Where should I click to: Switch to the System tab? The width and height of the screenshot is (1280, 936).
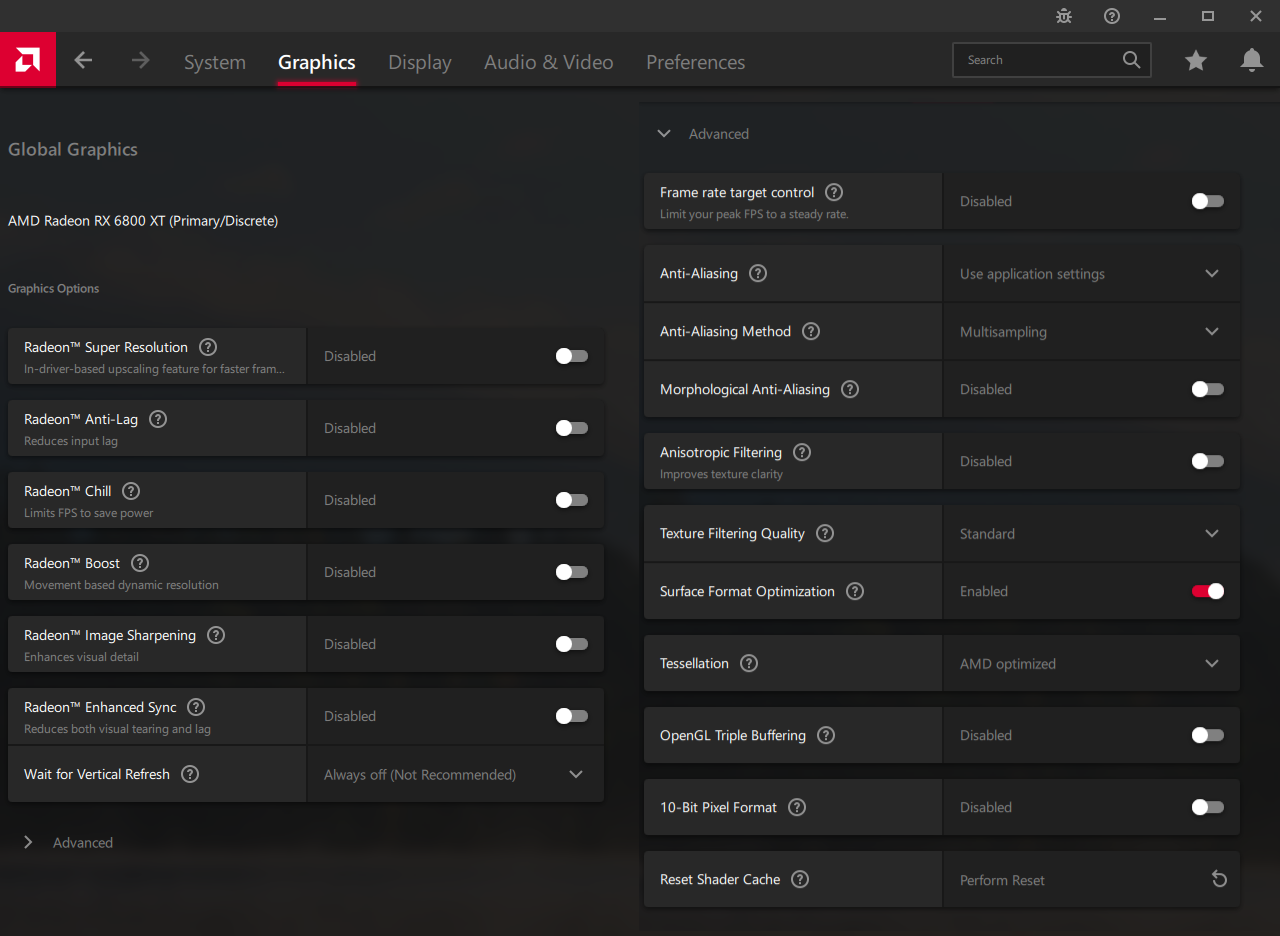coord(215,62)
